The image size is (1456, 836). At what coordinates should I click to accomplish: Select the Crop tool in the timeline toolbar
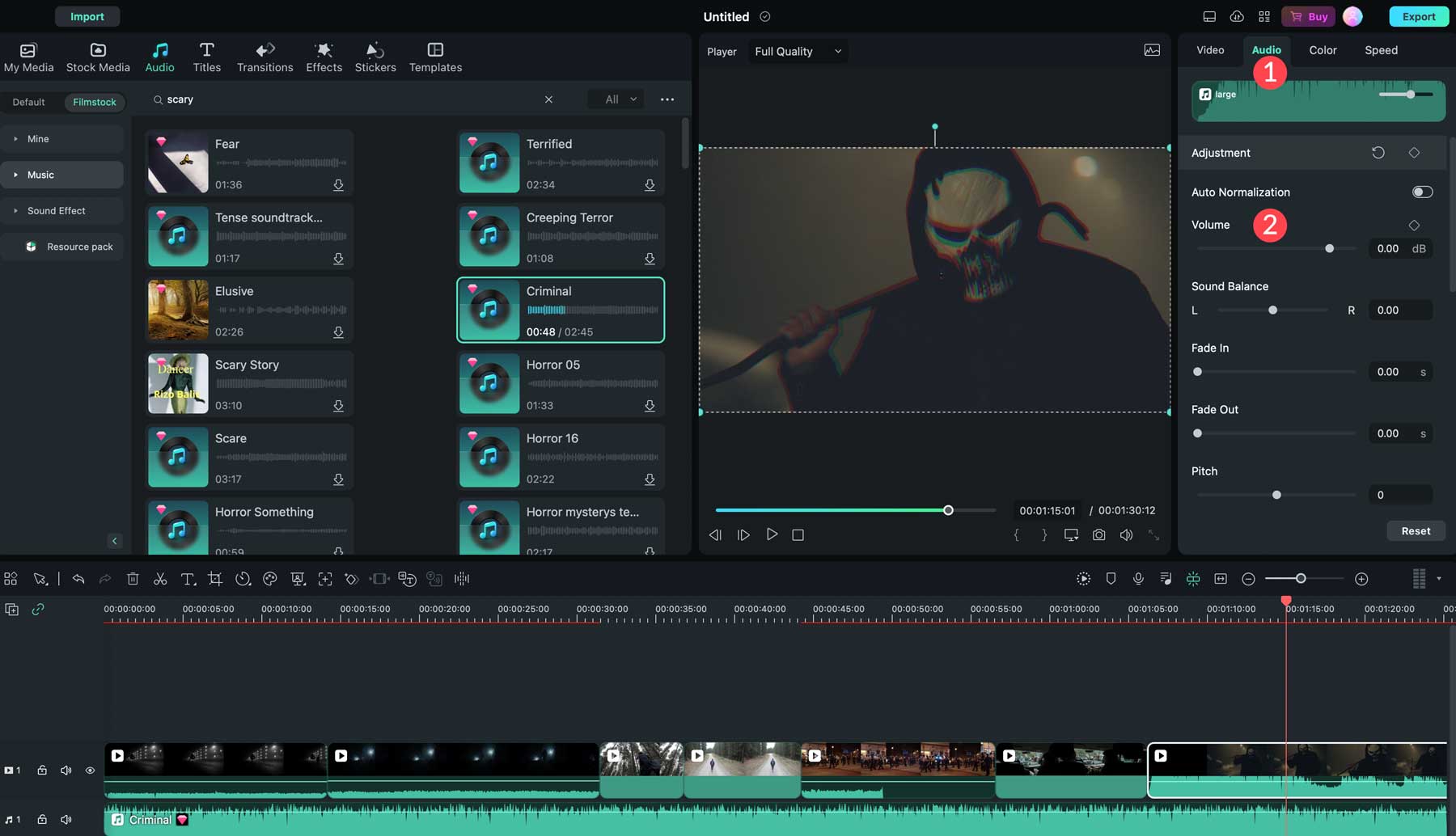215,579
